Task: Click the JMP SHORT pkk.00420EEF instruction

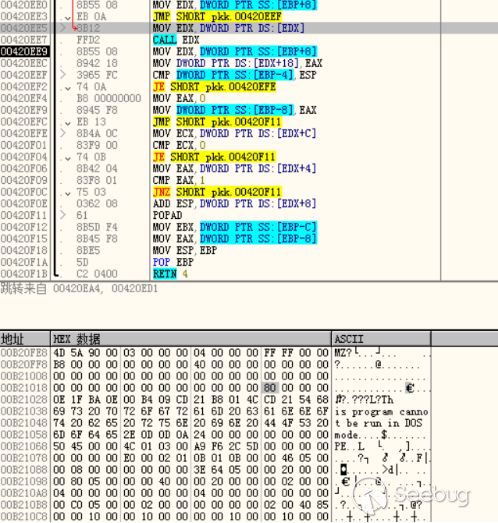Action: tap(217, 16)
